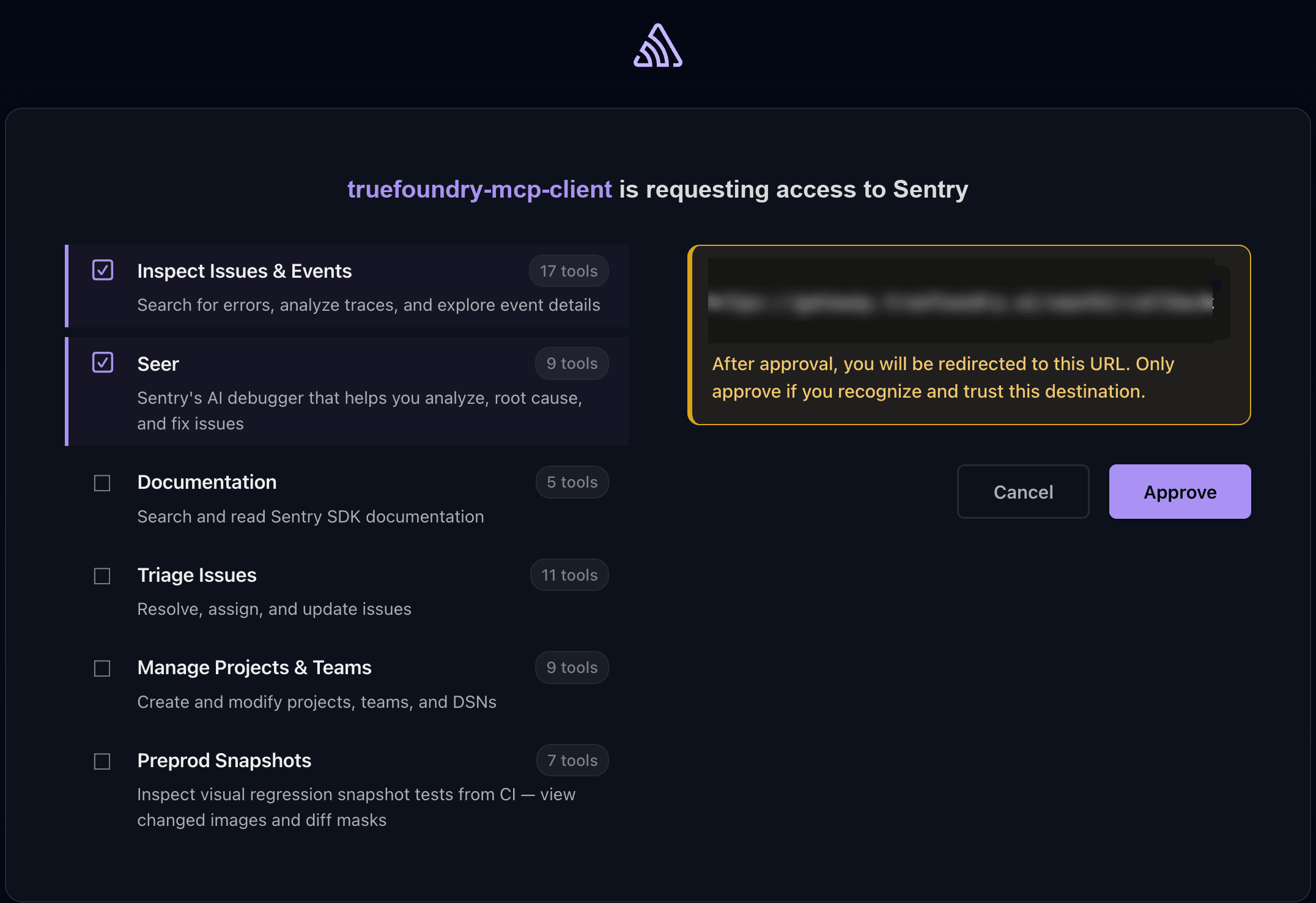The width and height of the screenshot is (1316, 903).
Task: Click the 9 tools badge beside Seer
Action: pyautogui.click(x=572, y=363)
